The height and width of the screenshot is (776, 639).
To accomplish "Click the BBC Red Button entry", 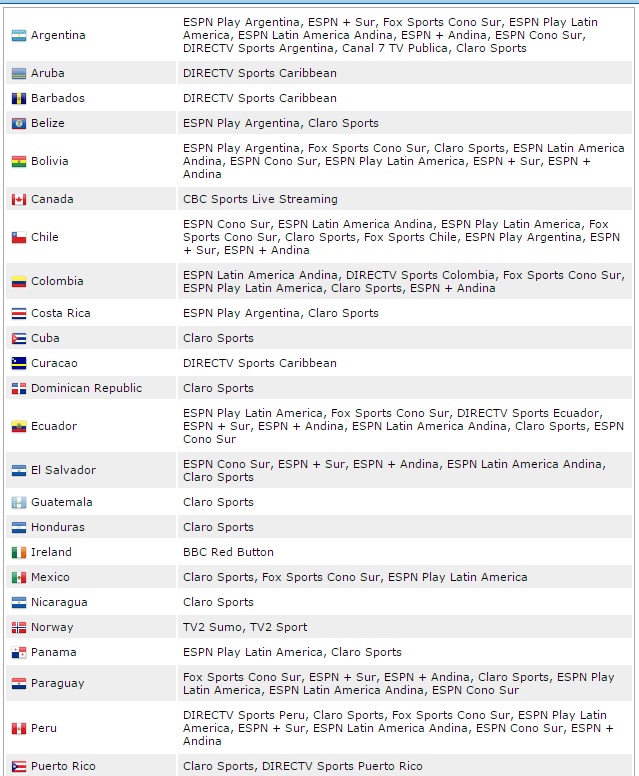I will pos(228,552).
